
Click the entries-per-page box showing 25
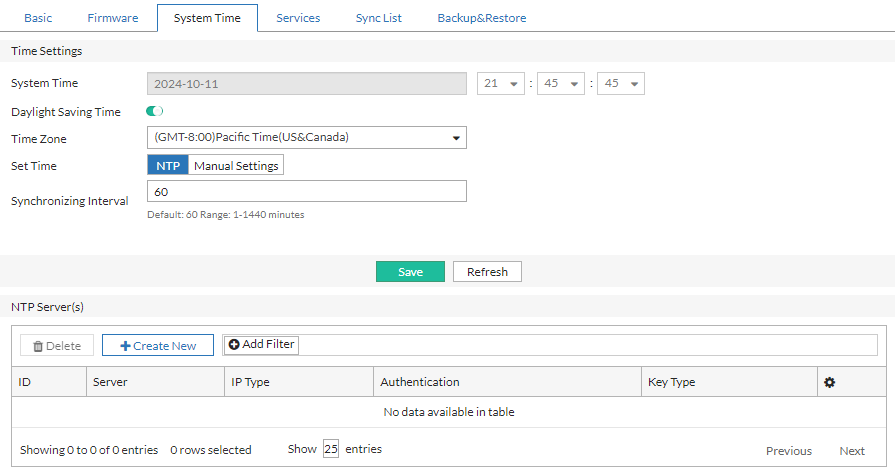pyautogui.click(x=331, y=449)
